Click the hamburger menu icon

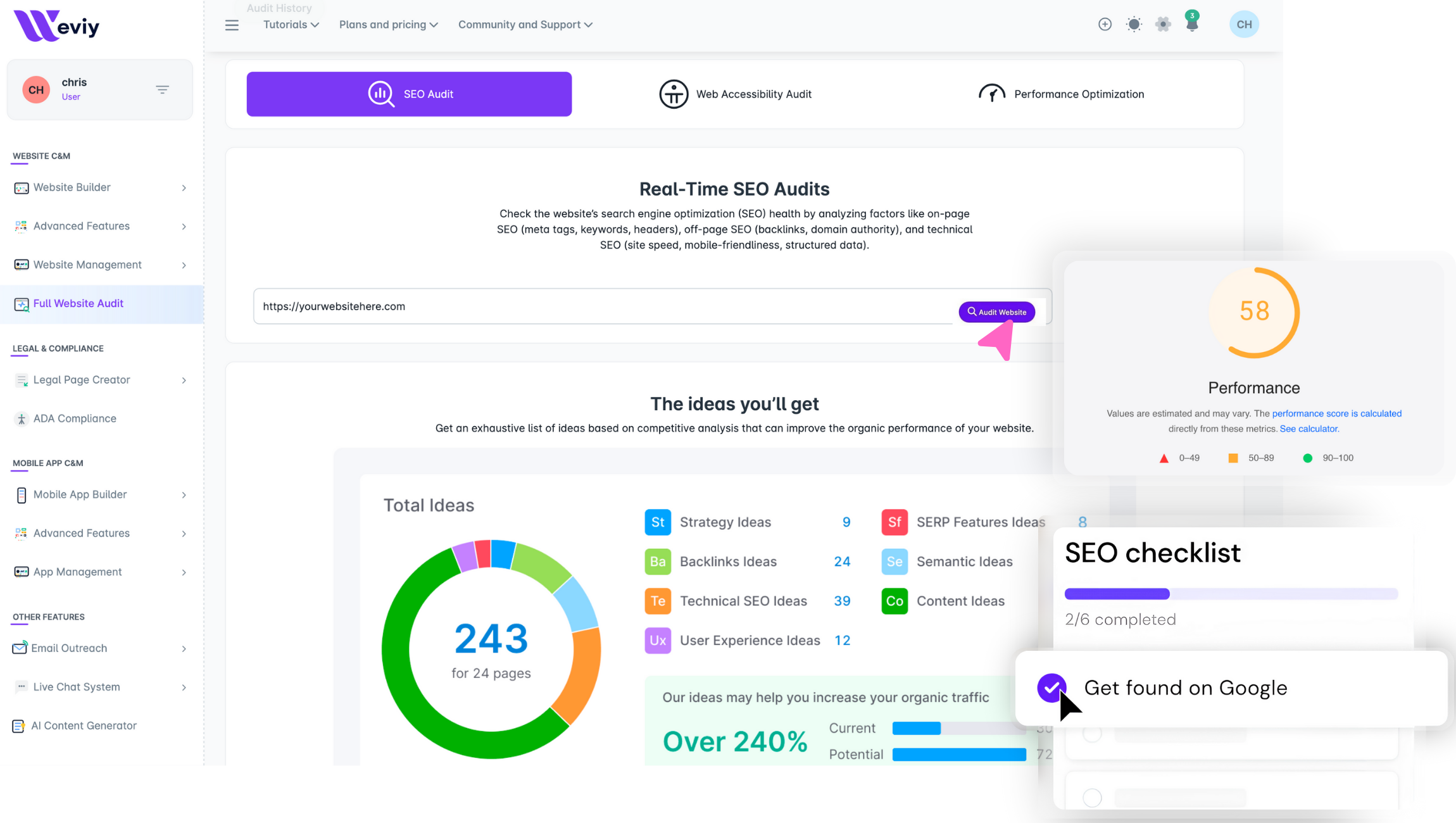click(x=232, y=25)
